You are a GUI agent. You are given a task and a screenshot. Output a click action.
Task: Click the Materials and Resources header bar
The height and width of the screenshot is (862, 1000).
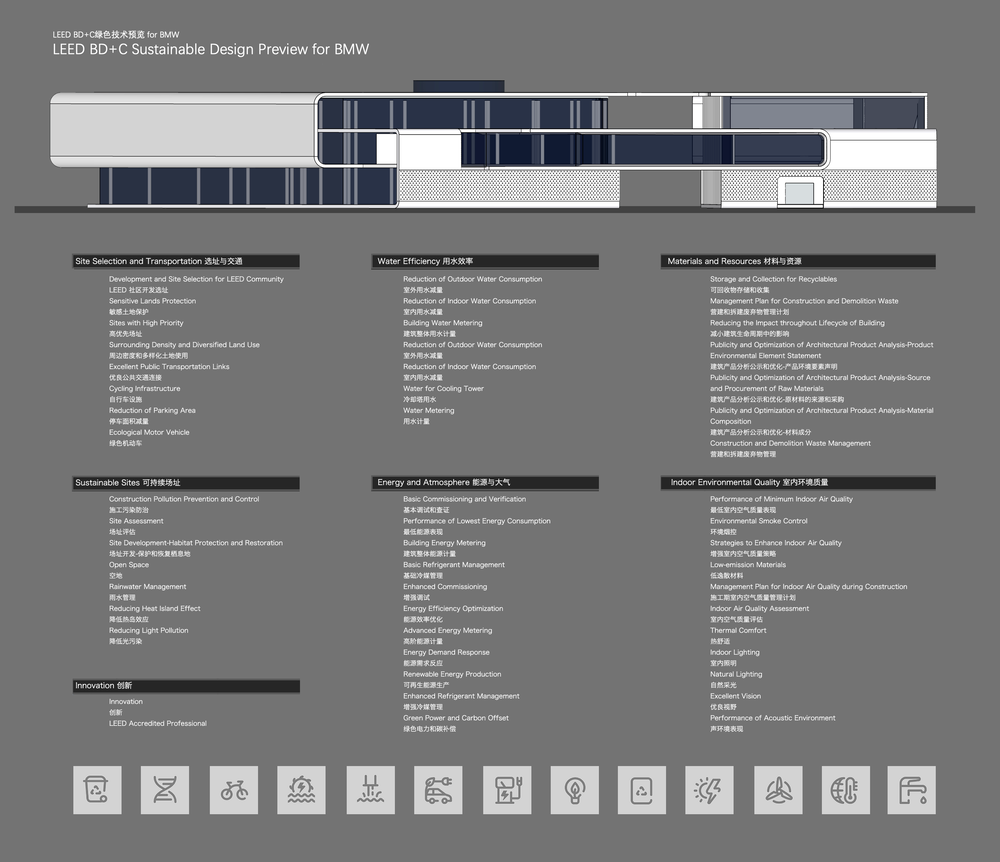tap(800, 262)
